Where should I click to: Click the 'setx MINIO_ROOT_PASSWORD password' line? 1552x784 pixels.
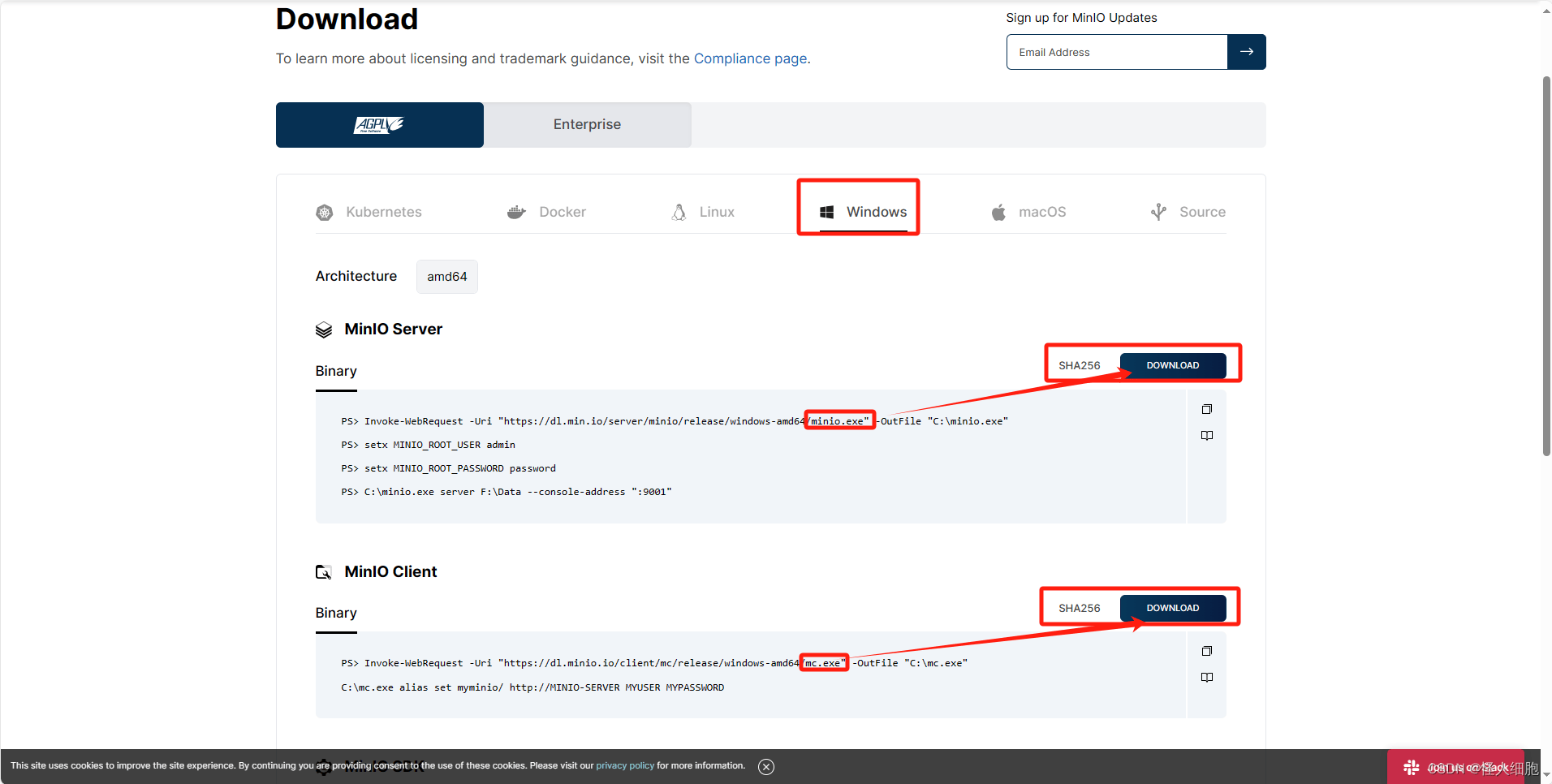[x=449, y=468]
